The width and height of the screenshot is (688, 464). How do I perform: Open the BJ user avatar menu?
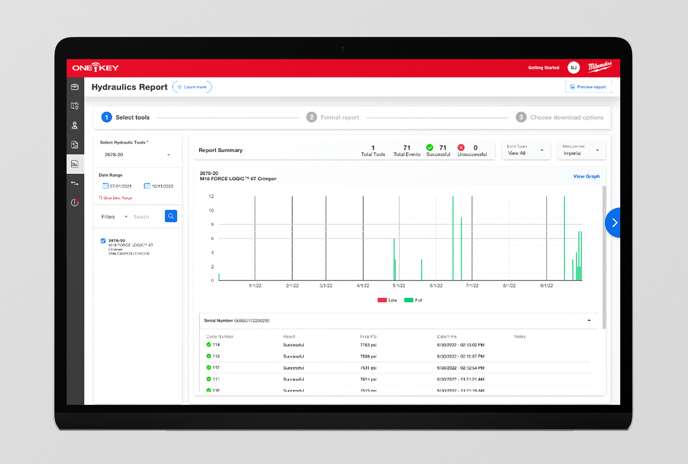(x=573, y=68)
